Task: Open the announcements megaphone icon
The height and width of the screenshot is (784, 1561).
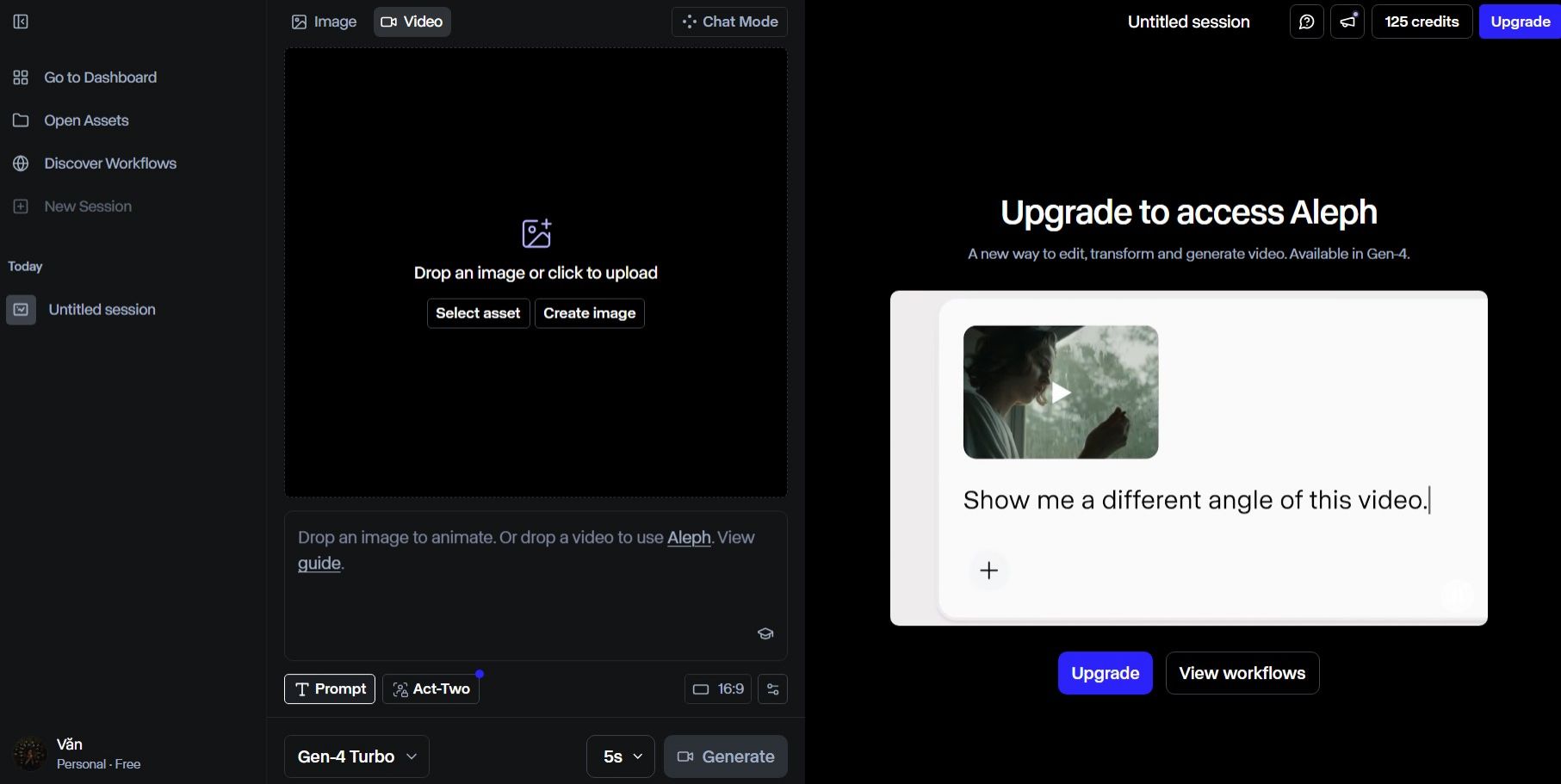Action: tap(1347, 22)
